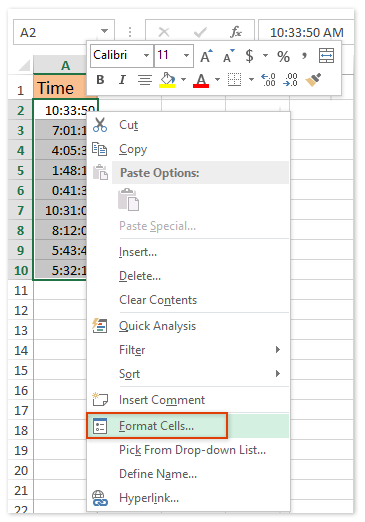The width and height of the screenshot is (365, 522).
Task: Click the Increase Font Size icon
Action: pos(206,56)
